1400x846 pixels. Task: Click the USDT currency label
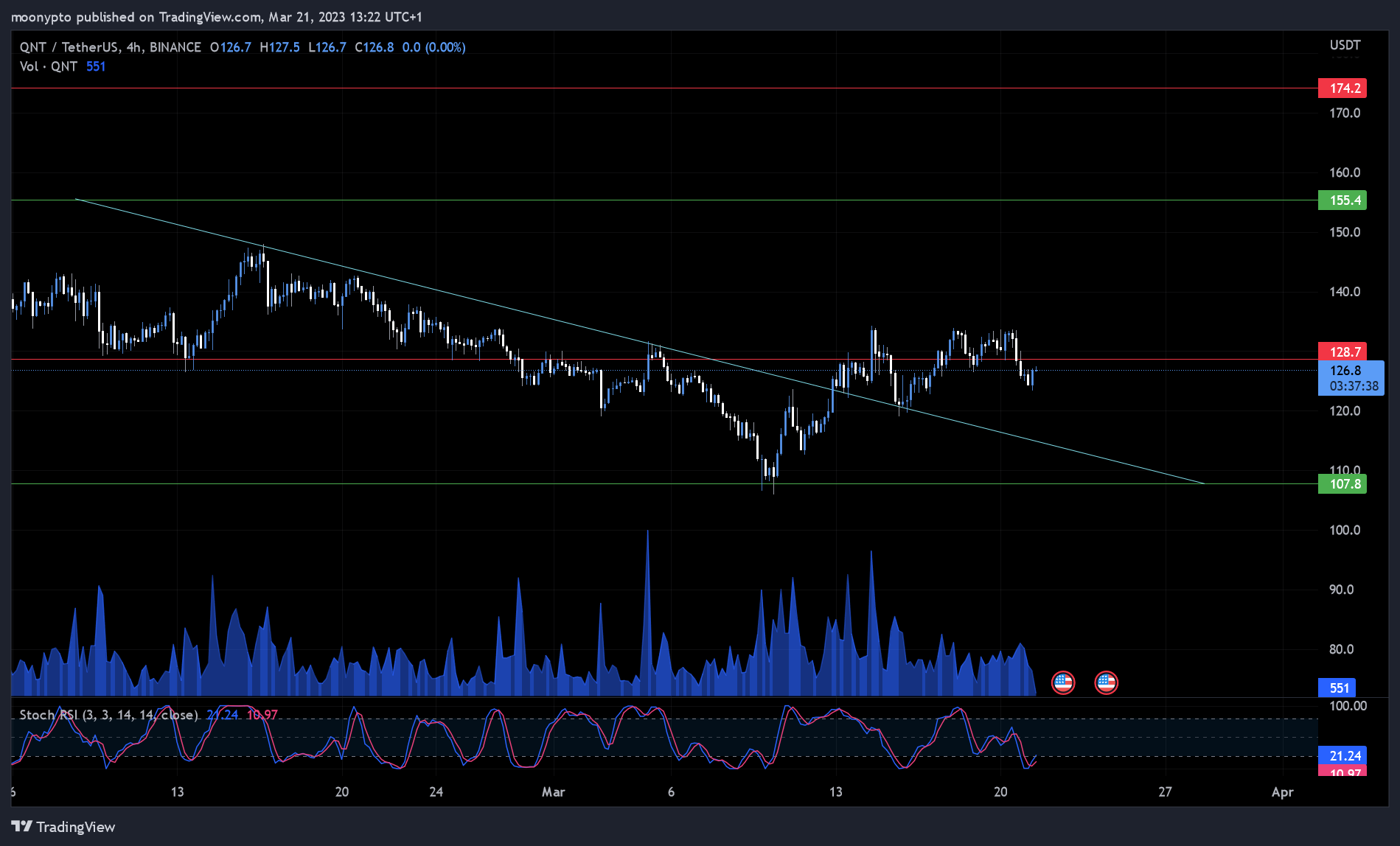click(x=1345, y=45)
